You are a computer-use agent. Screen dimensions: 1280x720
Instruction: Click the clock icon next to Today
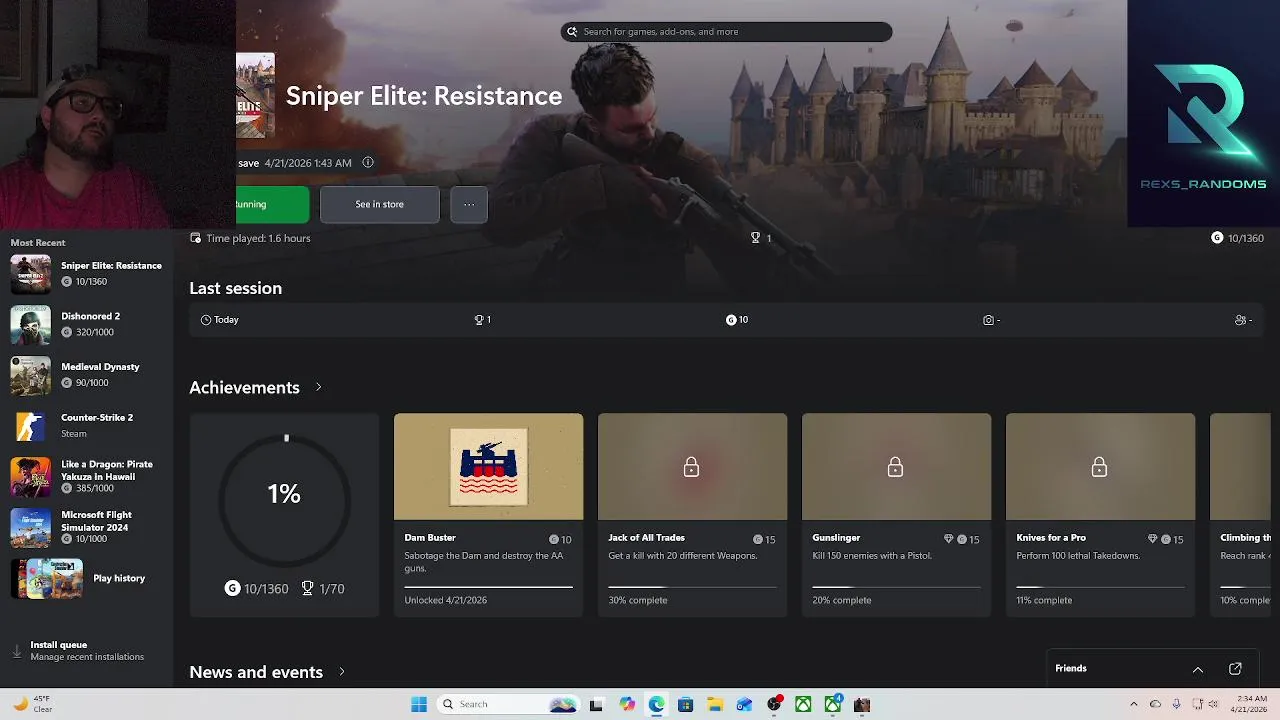tap(206, 320)
